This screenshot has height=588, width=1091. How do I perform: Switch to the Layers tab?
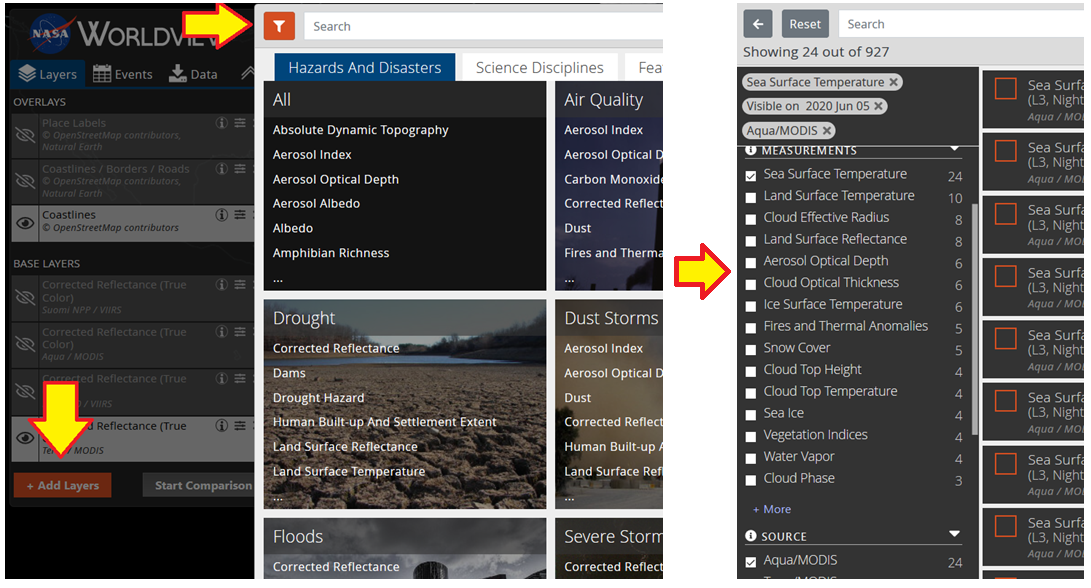48,74
